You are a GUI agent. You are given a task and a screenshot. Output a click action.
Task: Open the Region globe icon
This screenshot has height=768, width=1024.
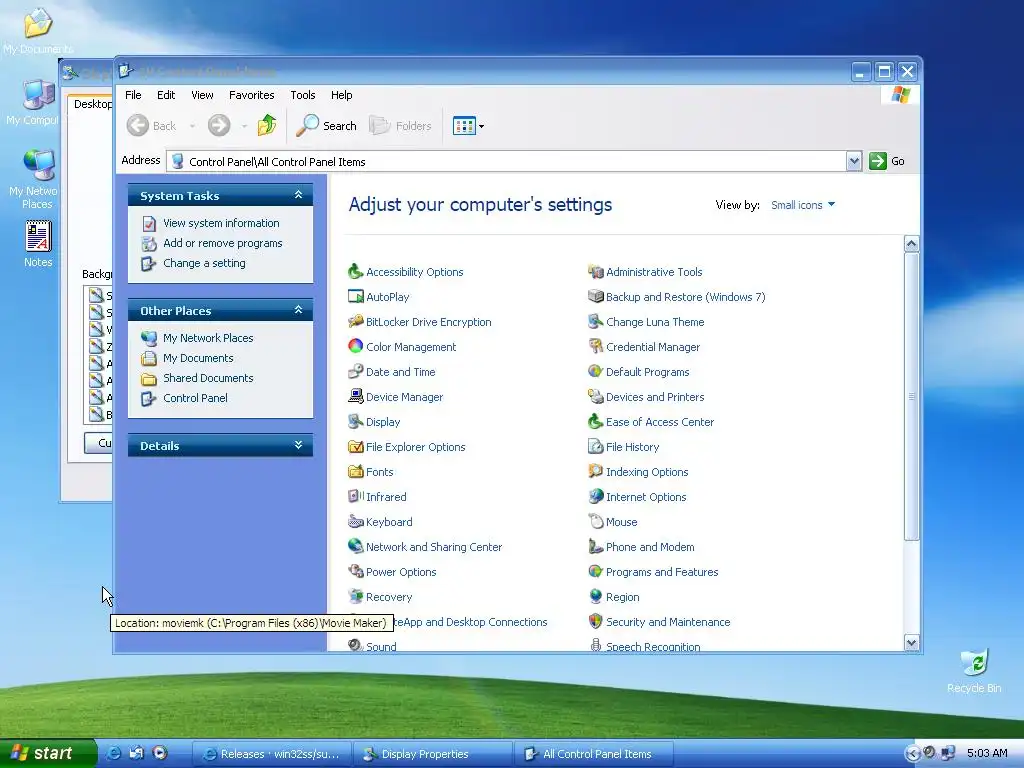pyautogui.click(x=596, y=596)
